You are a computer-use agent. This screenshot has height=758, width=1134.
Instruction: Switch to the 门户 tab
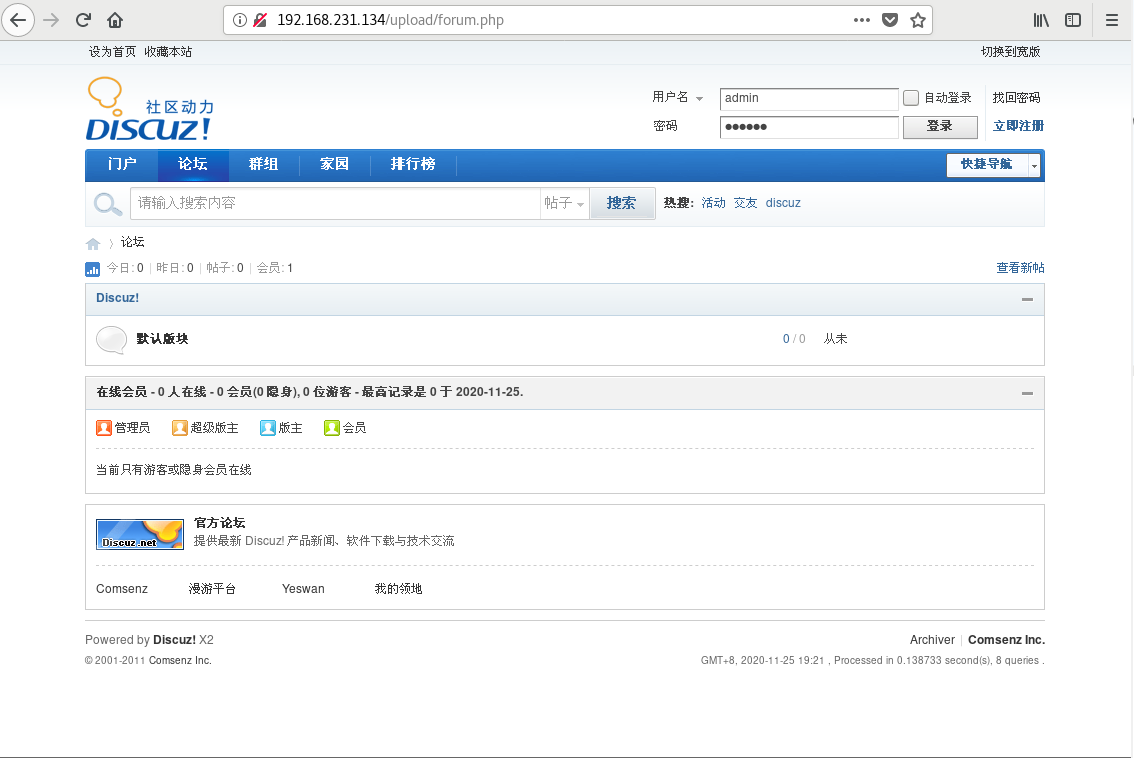[x=121, y=164]
